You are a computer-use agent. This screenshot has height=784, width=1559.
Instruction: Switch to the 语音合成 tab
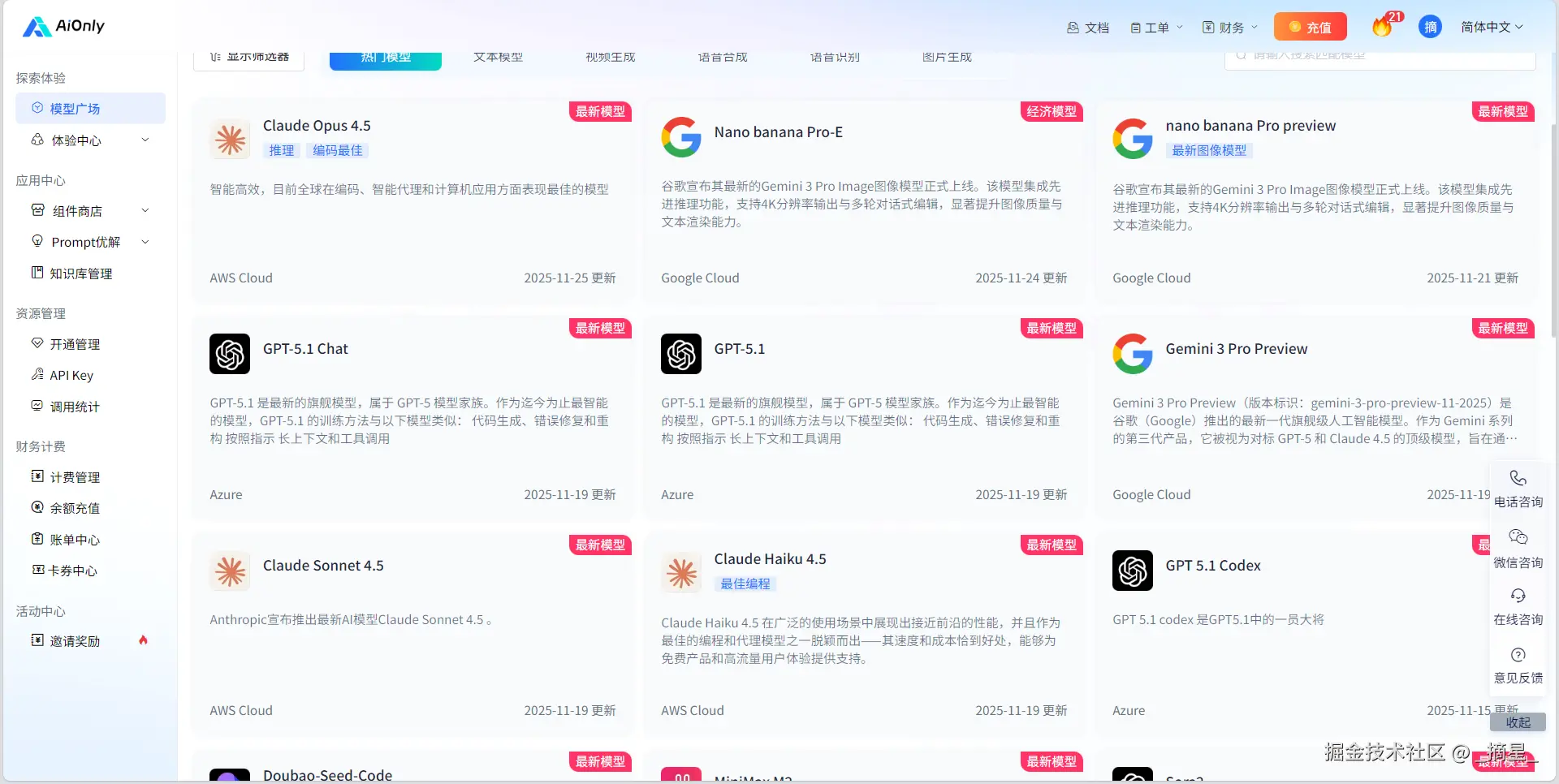[x=723, y=58]
